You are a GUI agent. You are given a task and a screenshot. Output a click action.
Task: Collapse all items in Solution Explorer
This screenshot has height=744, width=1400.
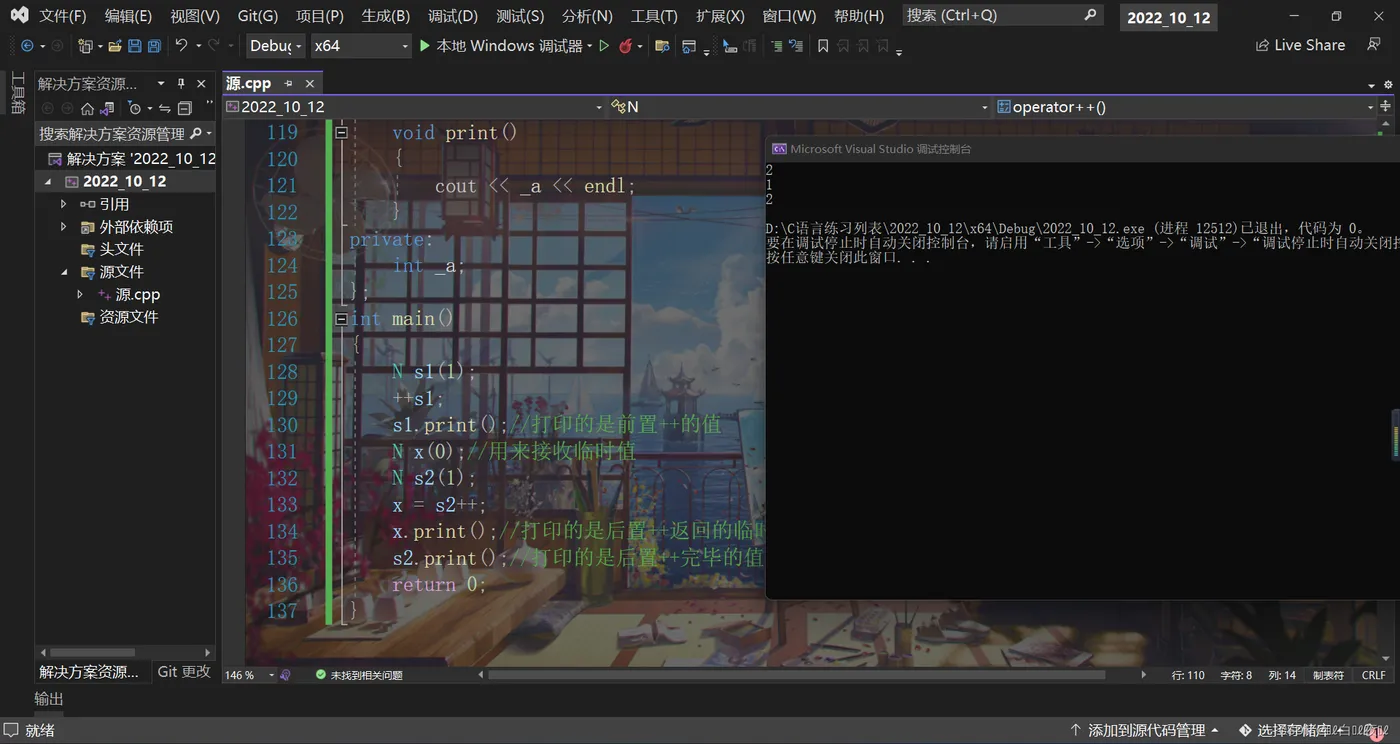point(184,108)
